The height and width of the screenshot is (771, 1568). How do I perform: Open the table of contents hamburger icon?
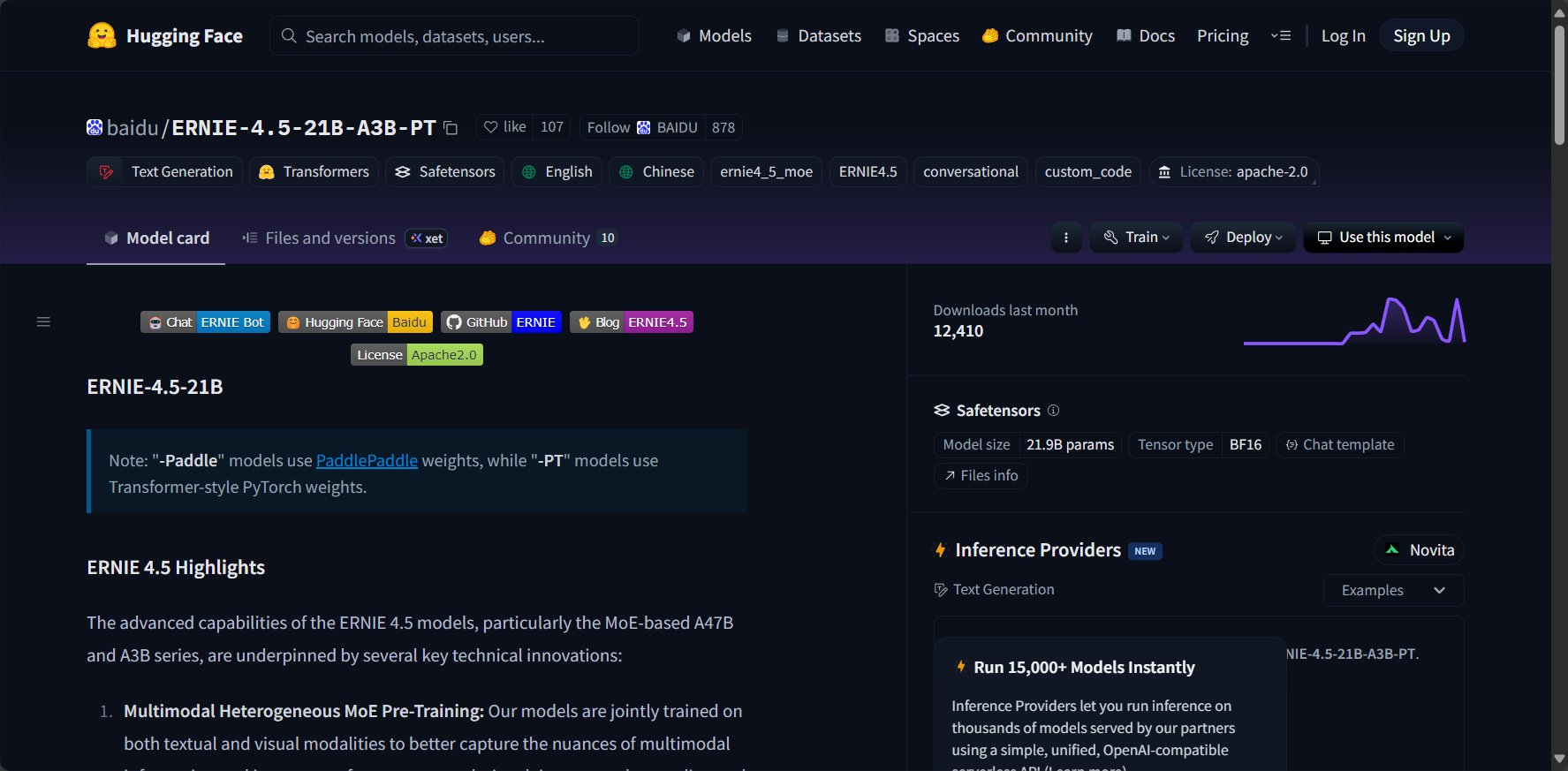[43, 322]
